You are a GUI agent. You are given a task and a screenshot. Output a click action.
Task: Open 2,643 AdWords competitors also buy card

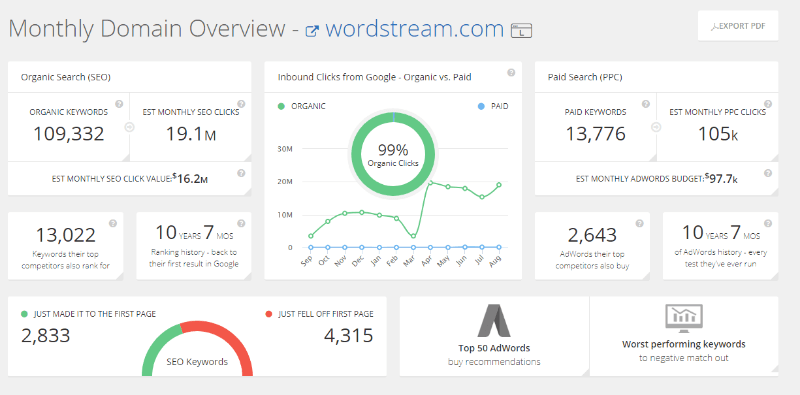pyautogui.click(x=592, y=246)
